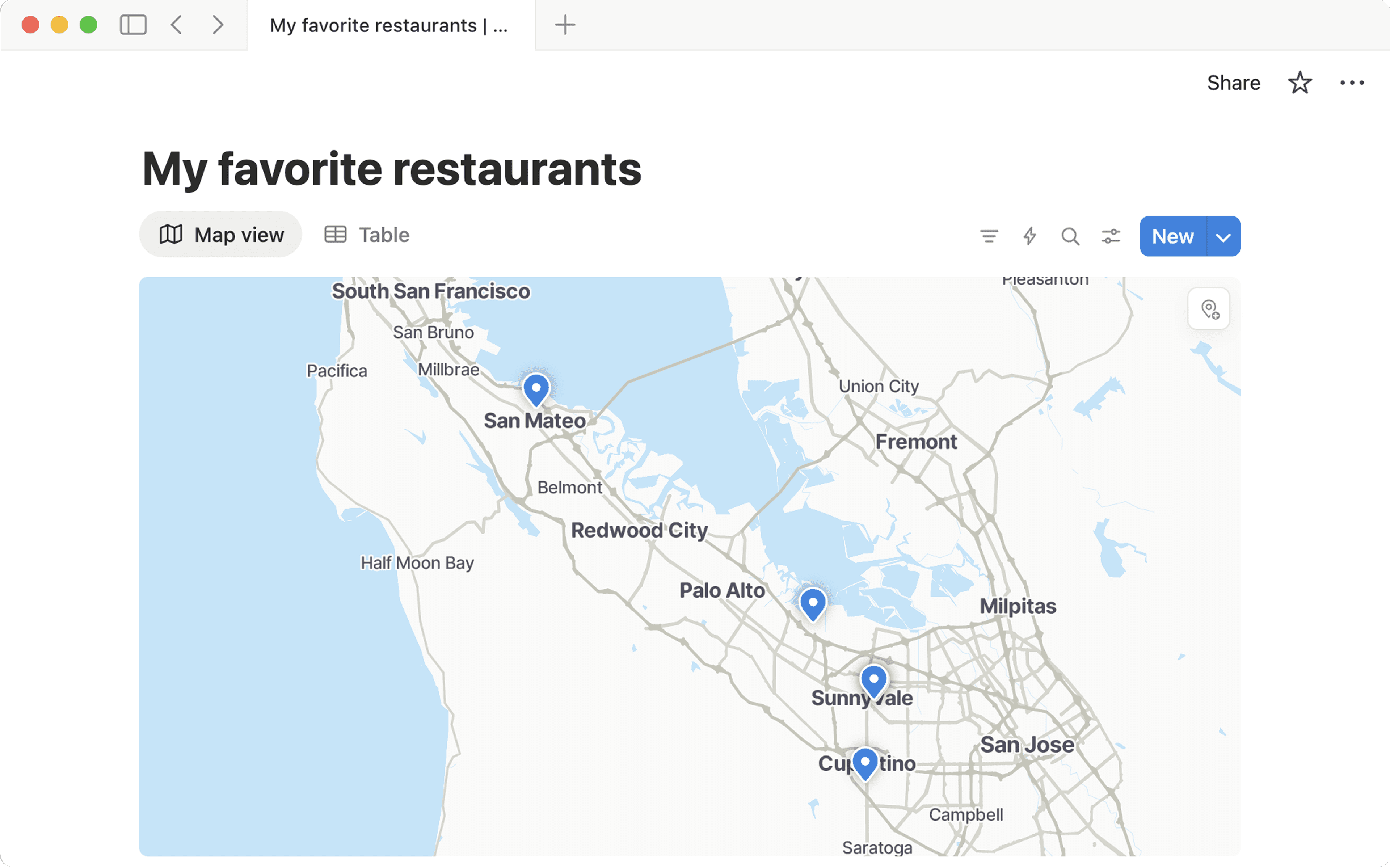Screen dimensions: 1390x868
Task: Select the map pin near Palo Alto
Action: (813, 603)
